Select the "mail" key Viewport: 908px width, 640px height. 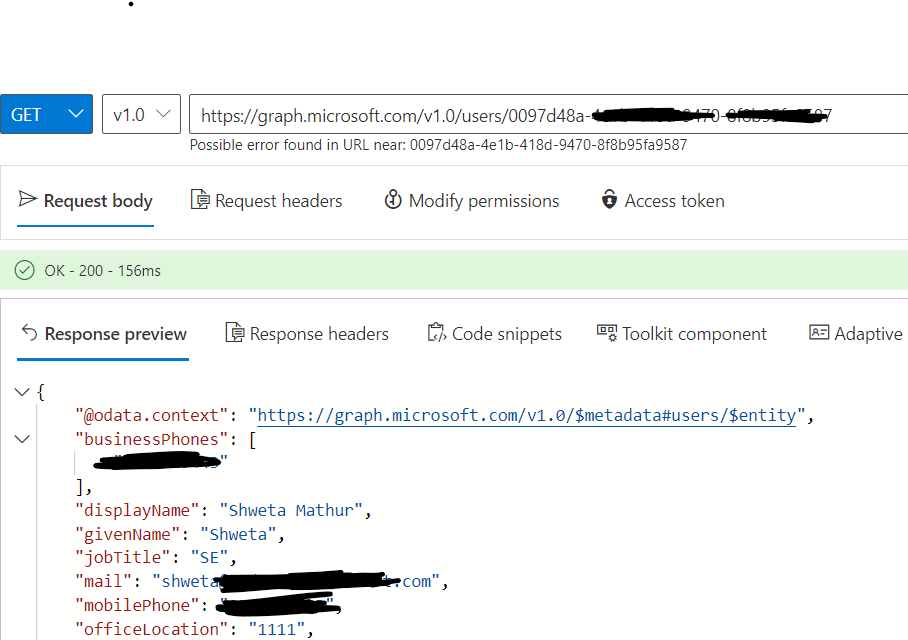click(x=104, y=581)
